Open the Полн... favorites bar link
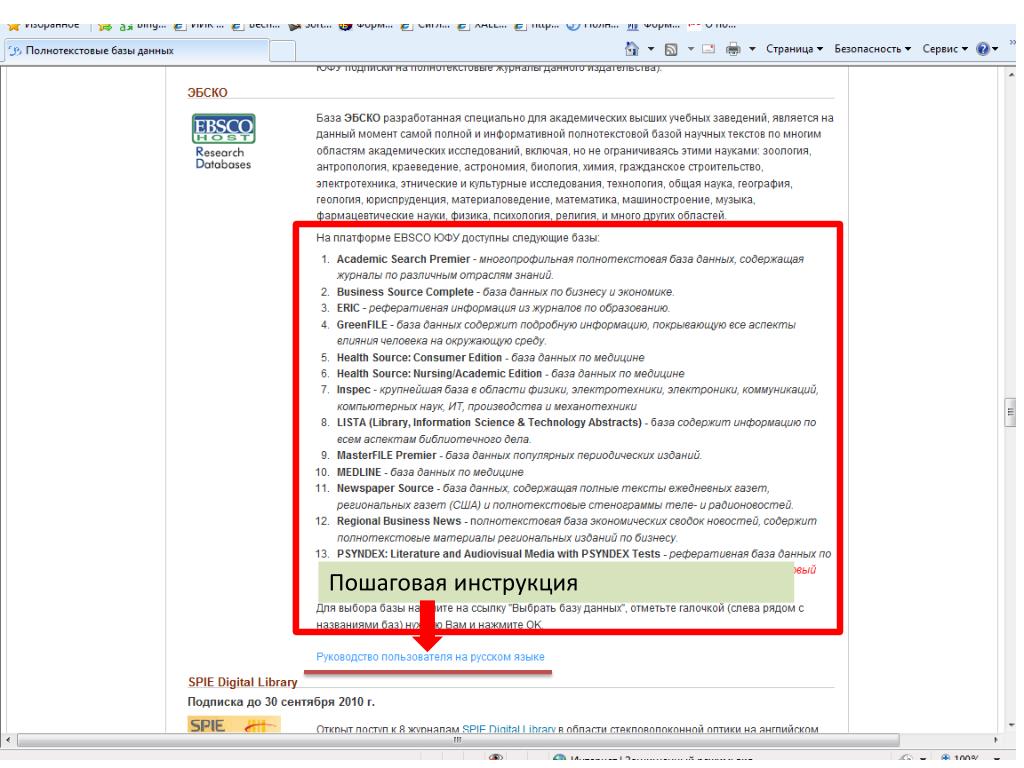 tap(592, 26)
